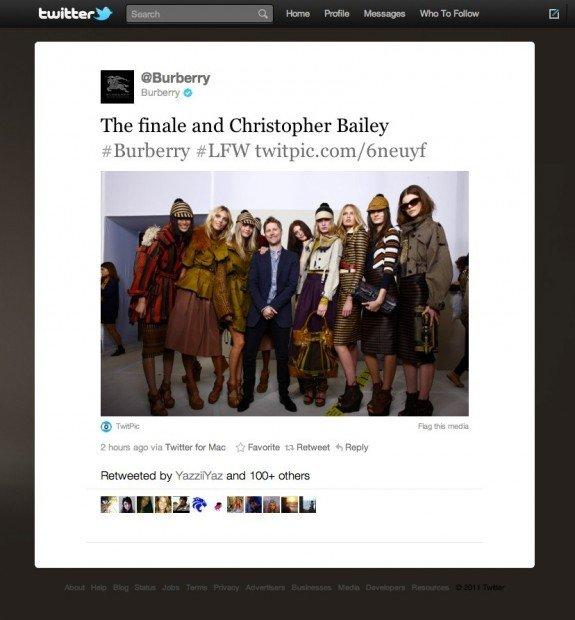The height and width of the screenshot is (620, 575).
Task: Click the first retweeter avatar thumbnail
Action: [x=109, y=505]
